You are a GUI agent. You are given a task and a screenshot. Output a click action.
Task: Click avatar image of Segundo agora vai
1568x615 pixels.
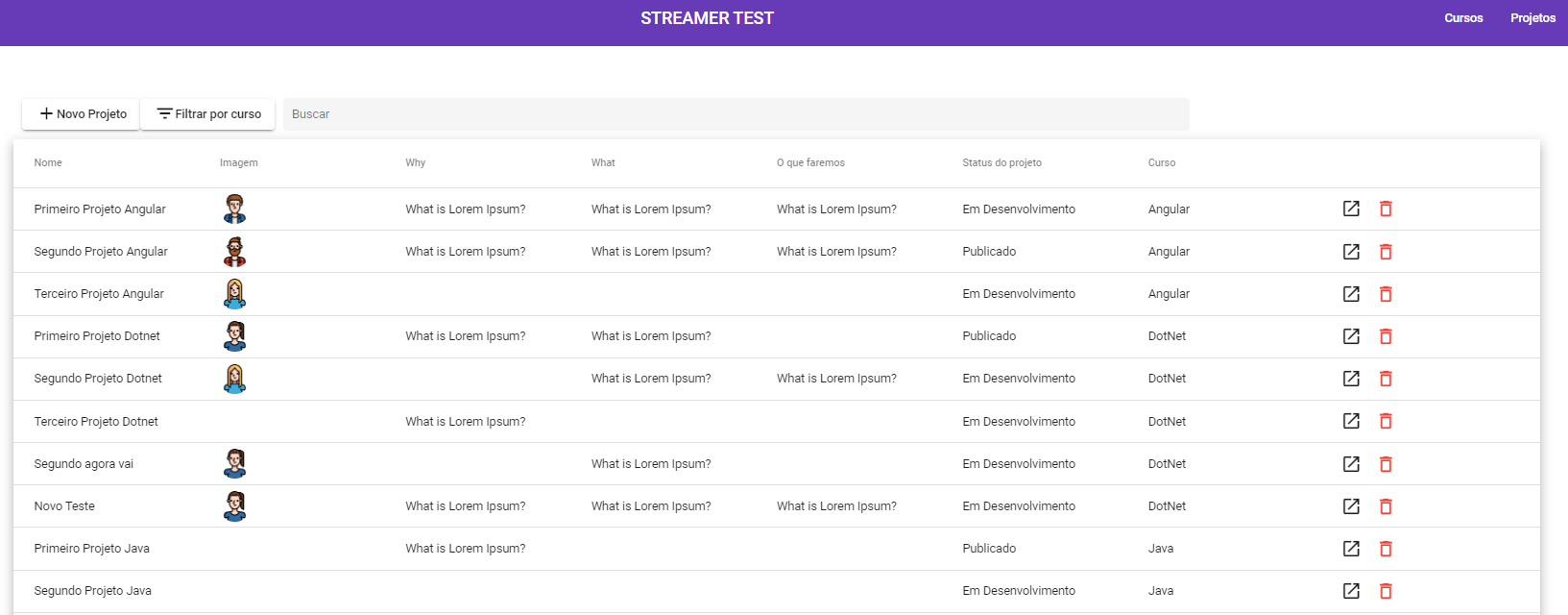click(x=235, y=463)
